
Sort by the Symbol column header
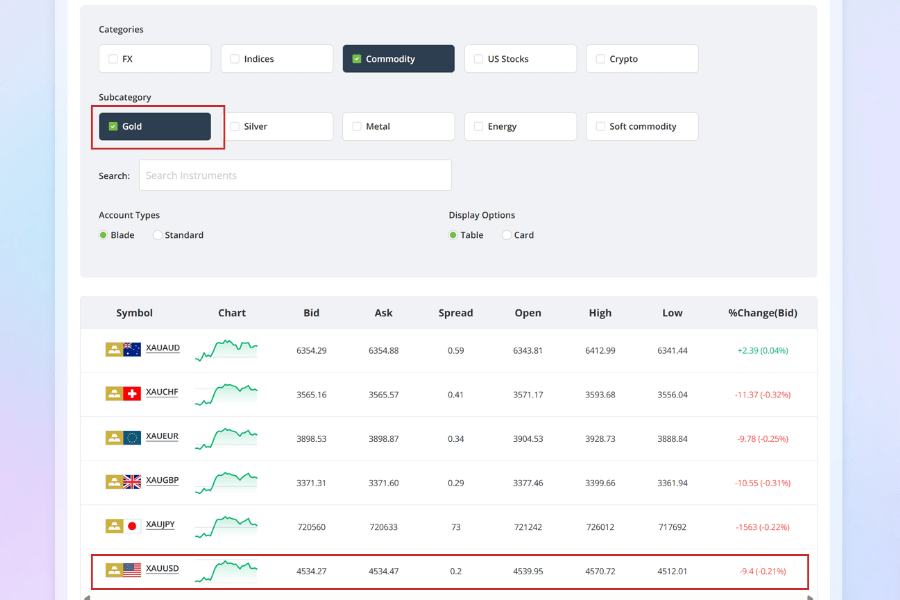click(x=134, y=313)
